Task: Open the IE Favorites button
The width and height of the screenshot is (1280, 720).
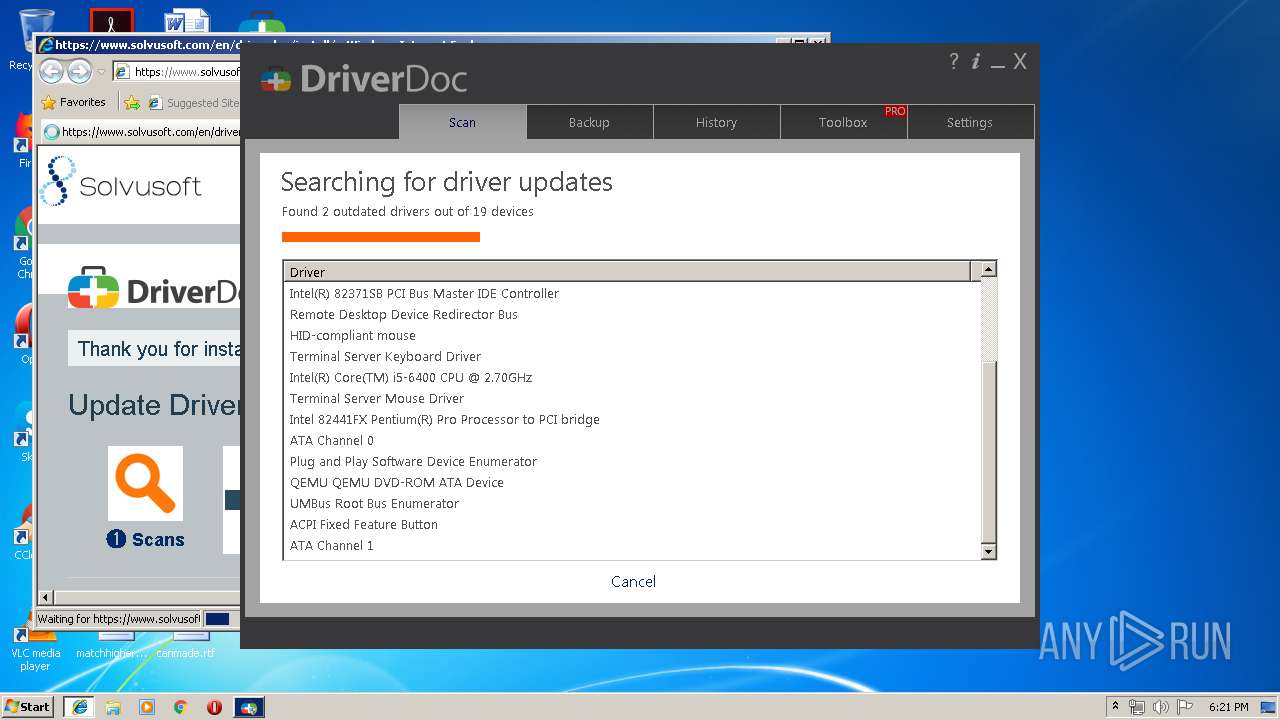Action: pos(73,102)
